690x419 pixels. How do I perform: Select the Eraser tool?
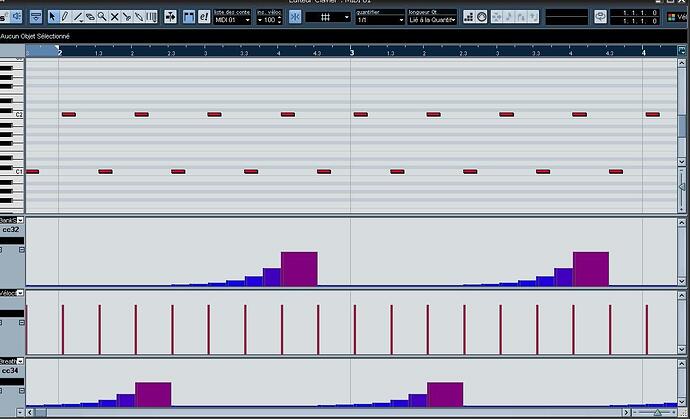tap(90, 17)
